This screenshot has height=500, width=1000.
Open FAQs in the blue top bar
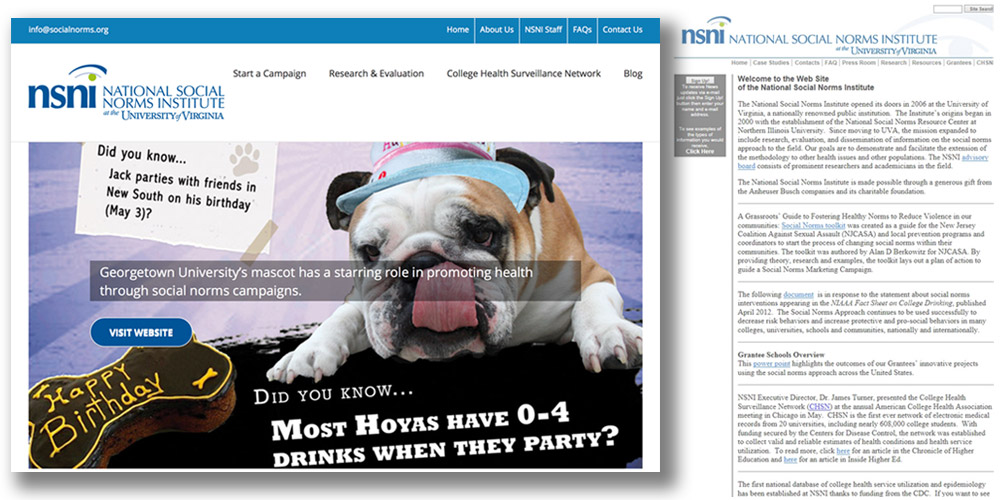click(x=582, y=30)
